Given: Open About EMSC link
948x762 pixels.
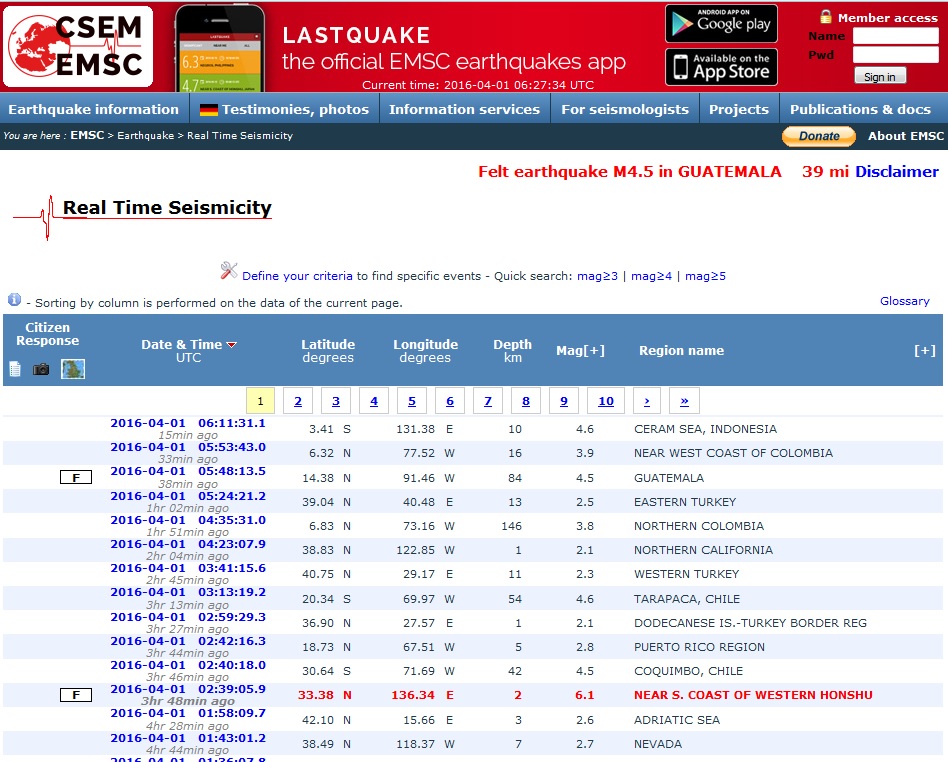Looking at the screenshot, I should pyautogui.click(x=906, y=136).
